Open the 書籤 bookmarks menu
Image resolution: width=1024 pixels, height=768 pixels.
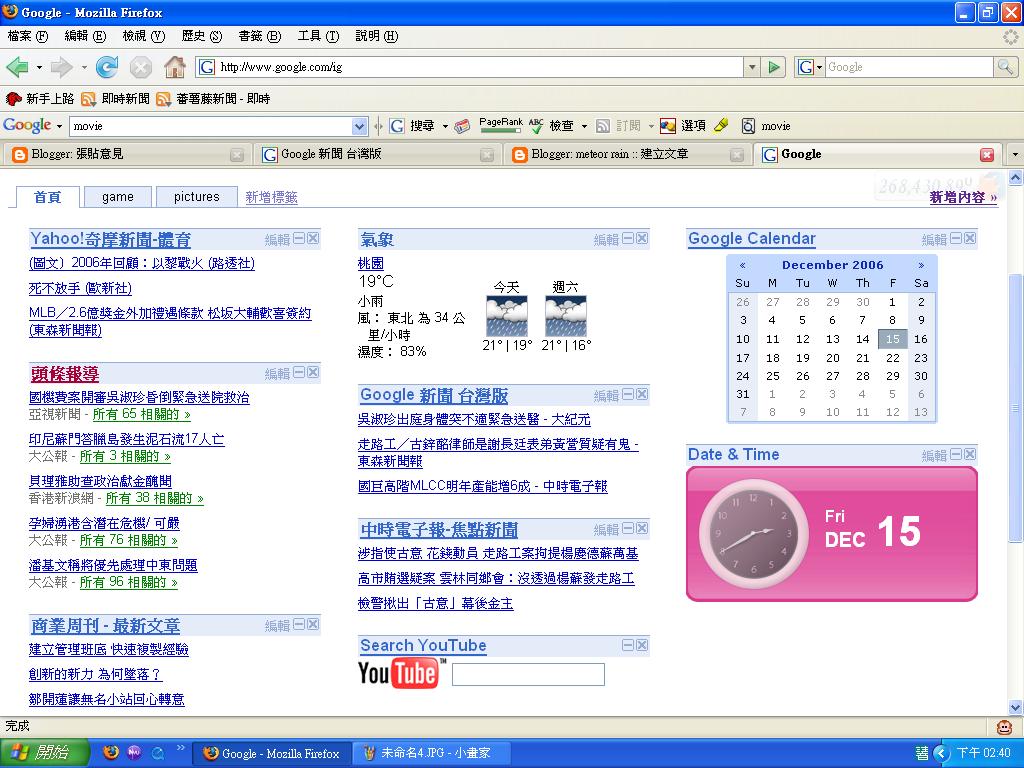(x=259, y=36)
